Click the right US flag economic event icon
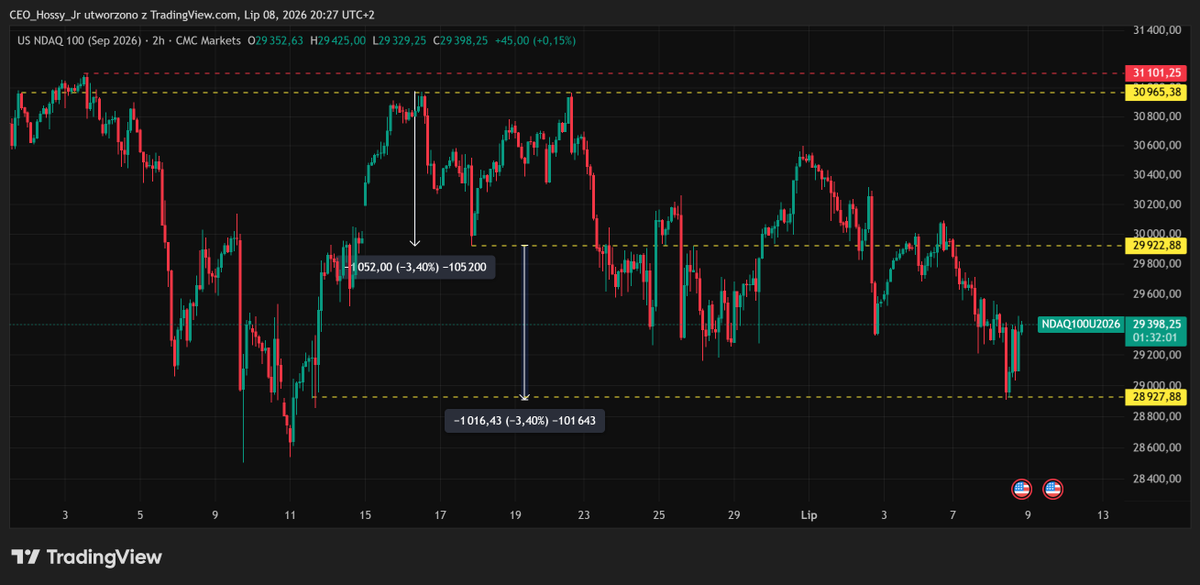Image resolution: width=1200 pixels, height=585 pixels. pyautogui.click(x=1052, y=489)
